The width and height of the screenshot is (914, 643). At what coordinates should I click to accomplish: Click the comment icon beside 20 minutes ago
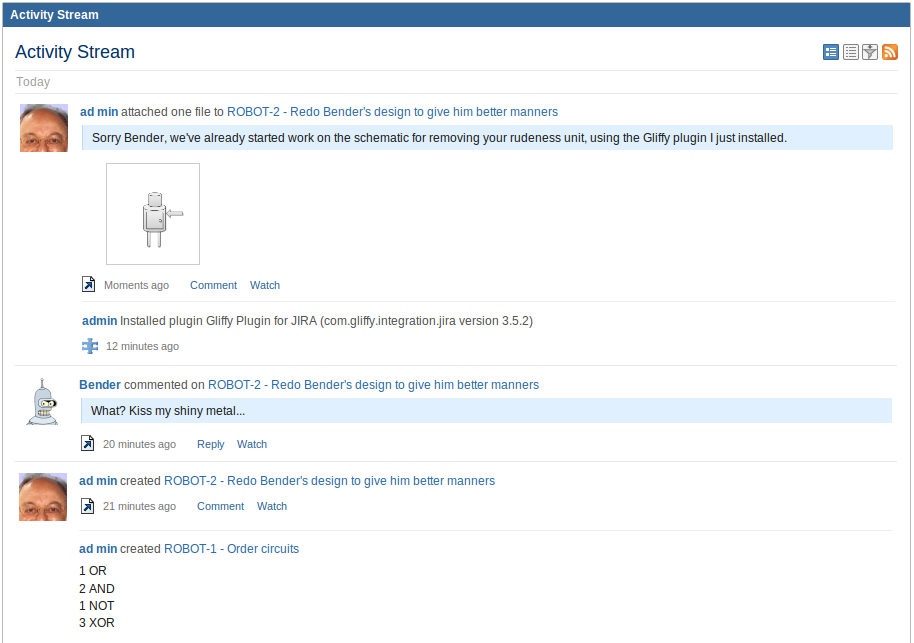(x=88, y=444)
